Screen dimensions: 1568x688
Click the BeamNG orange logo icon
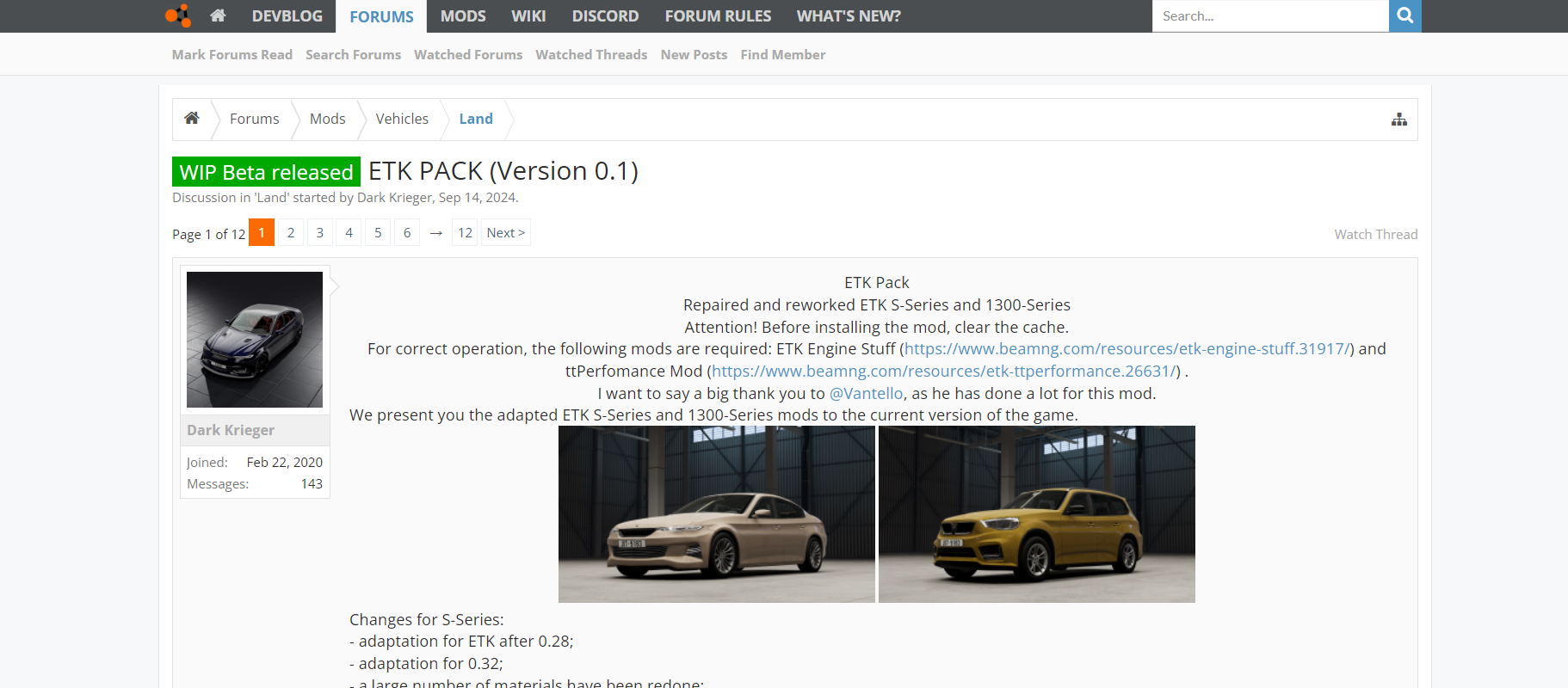pyautogui.click(x=178, y=15)
